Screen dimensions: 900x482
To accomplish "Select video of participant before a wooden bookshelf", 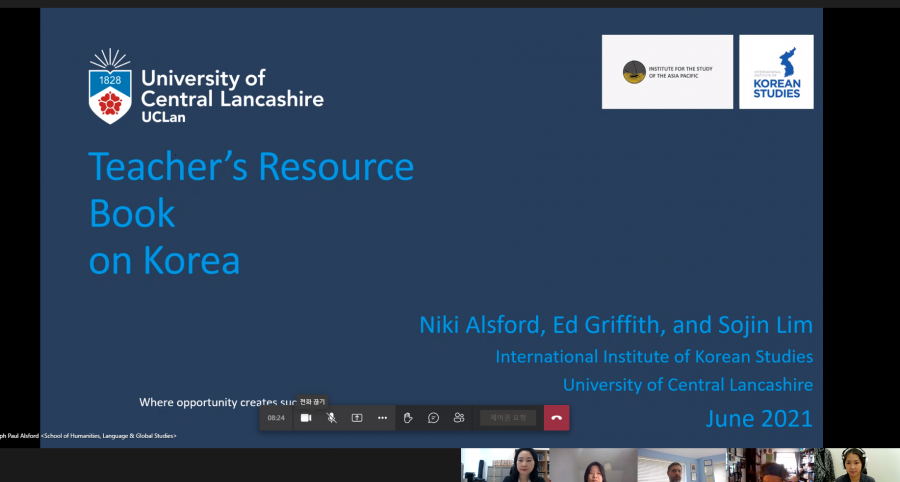I will (x=505, y=465).
